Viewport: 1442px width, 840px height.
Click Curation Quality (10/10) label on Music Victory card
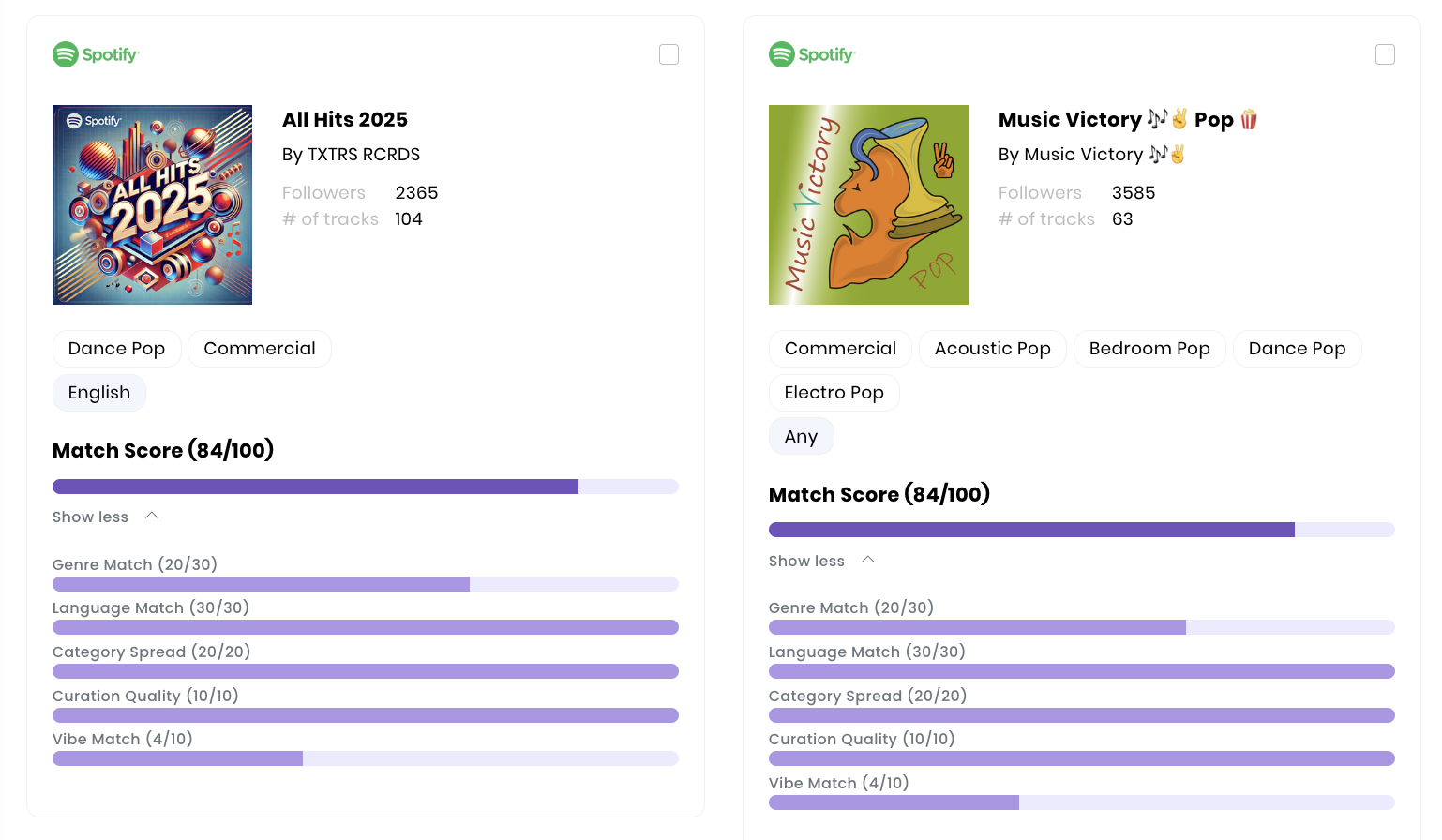click(862, 740)
